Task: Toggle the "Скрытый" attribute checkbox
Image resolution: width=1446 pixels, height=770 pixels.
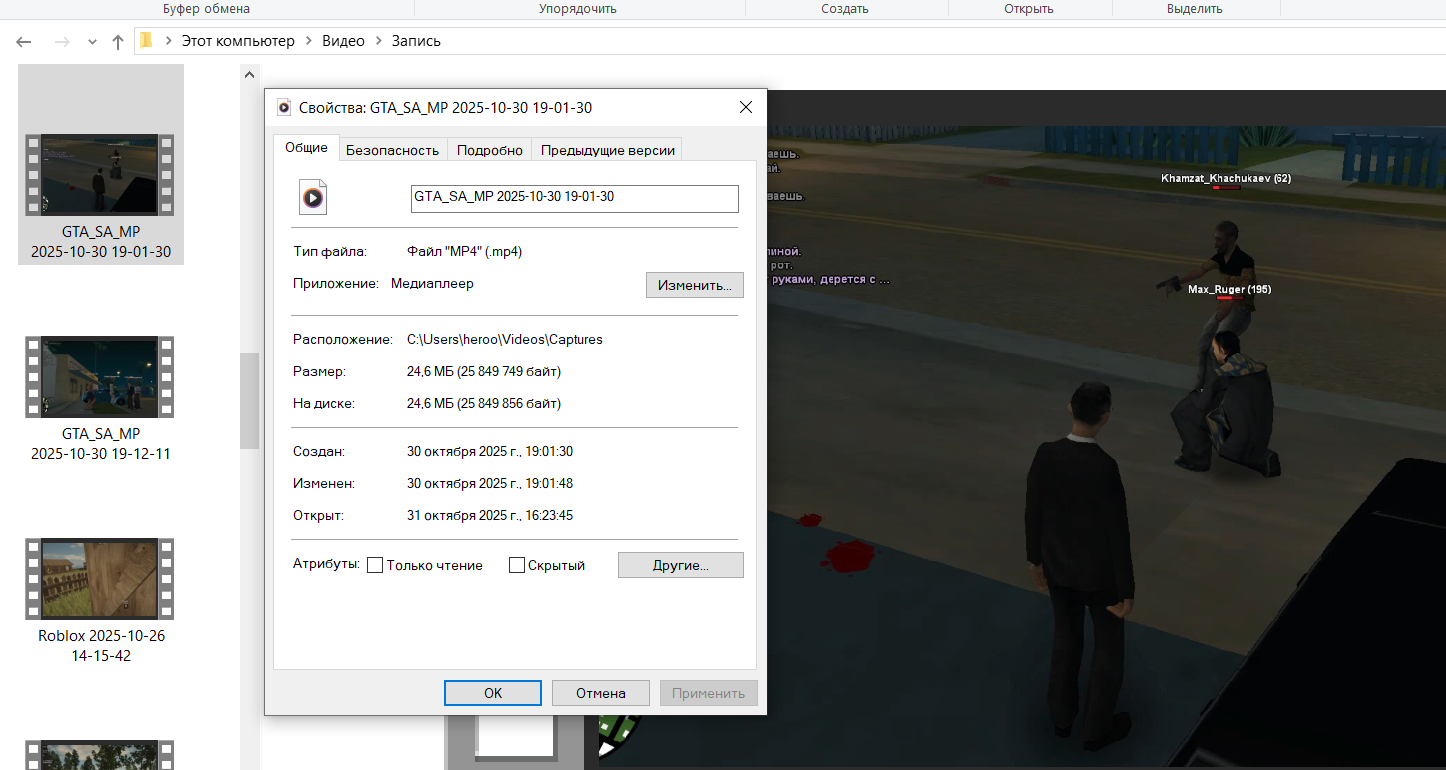Action: 517,565
